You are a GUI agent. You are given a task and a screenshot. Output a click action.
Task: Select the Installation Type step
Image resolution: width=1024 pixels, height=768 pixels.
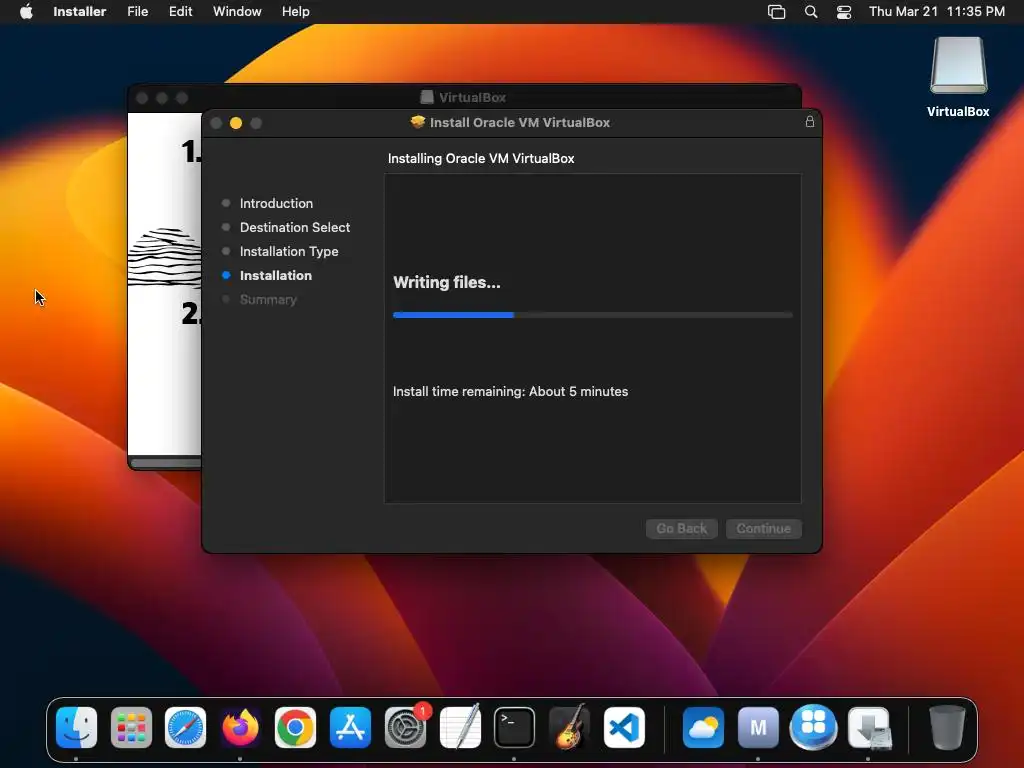289,251
